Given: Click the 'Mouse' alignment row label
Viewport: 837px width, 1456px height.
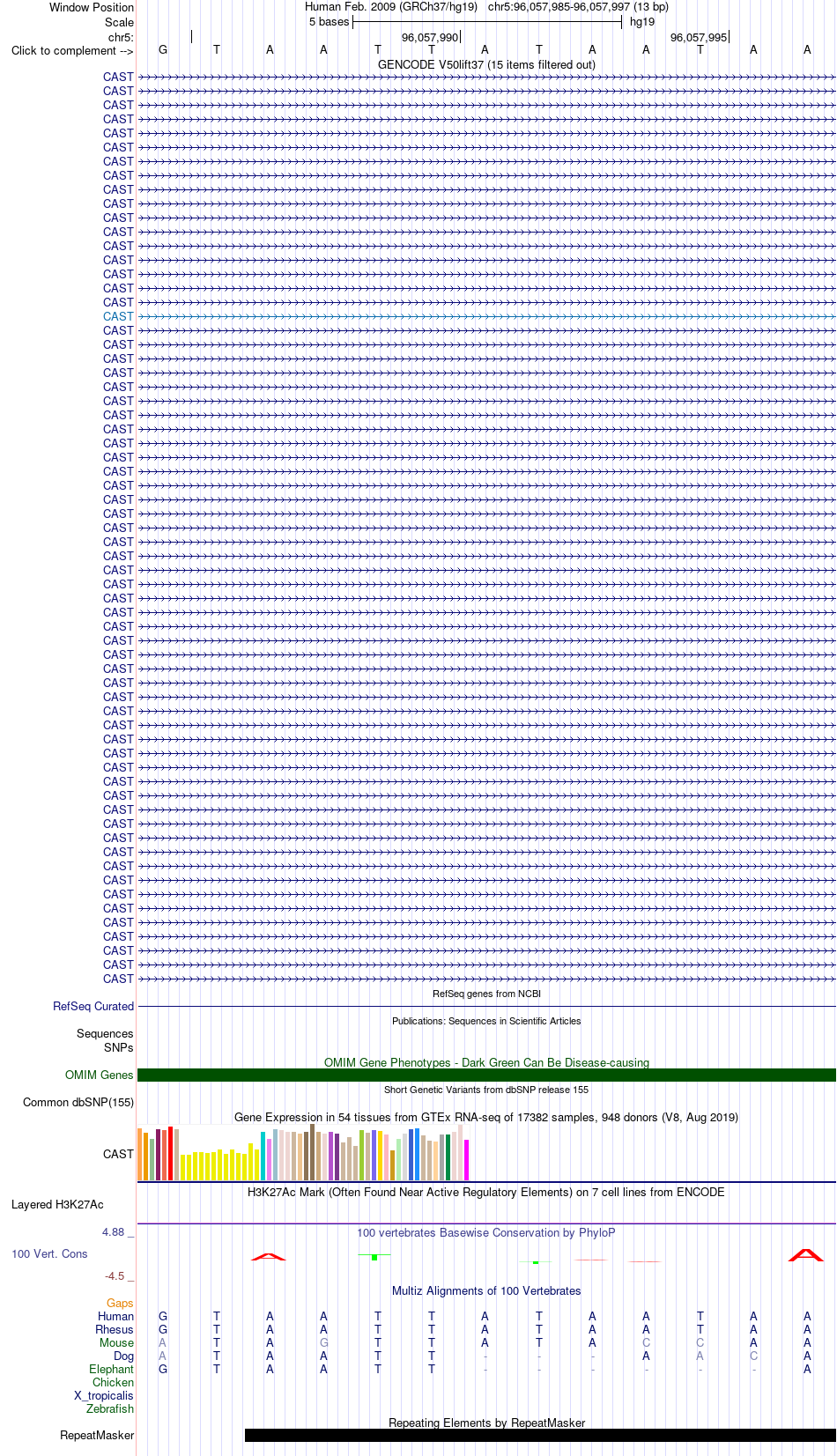Looking at the screenshot, I should click(116, 1342).
